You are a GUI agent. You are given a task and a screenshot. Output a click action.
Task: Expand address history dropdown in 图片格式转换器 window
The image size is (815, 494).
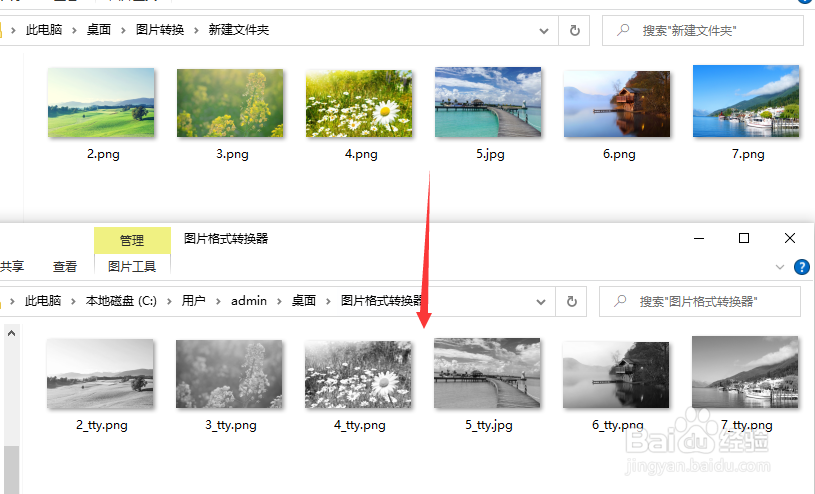tap(541, 302)
